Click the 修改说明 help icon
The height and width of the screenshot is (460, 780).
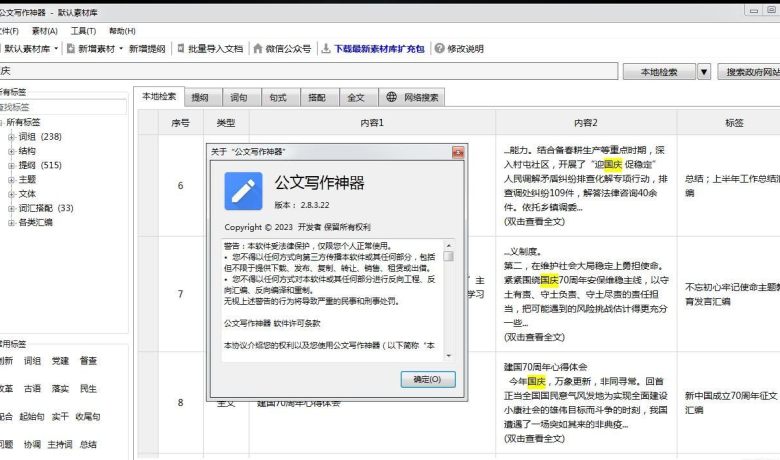tap(439, 48)
